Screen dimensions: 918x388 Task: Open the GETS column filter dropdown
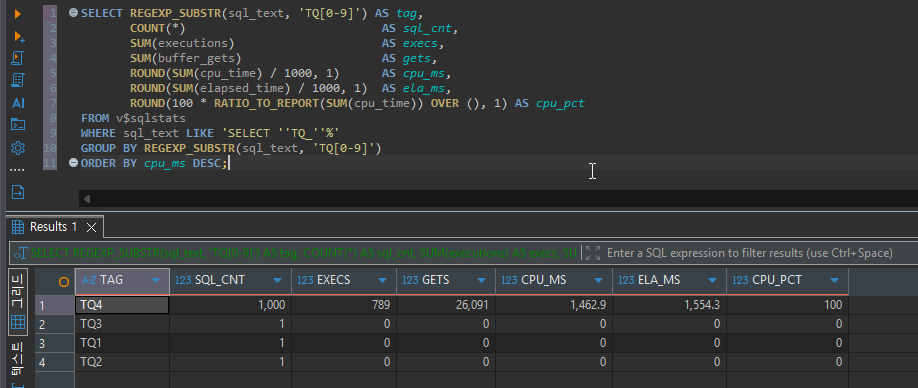click(481, 281)
